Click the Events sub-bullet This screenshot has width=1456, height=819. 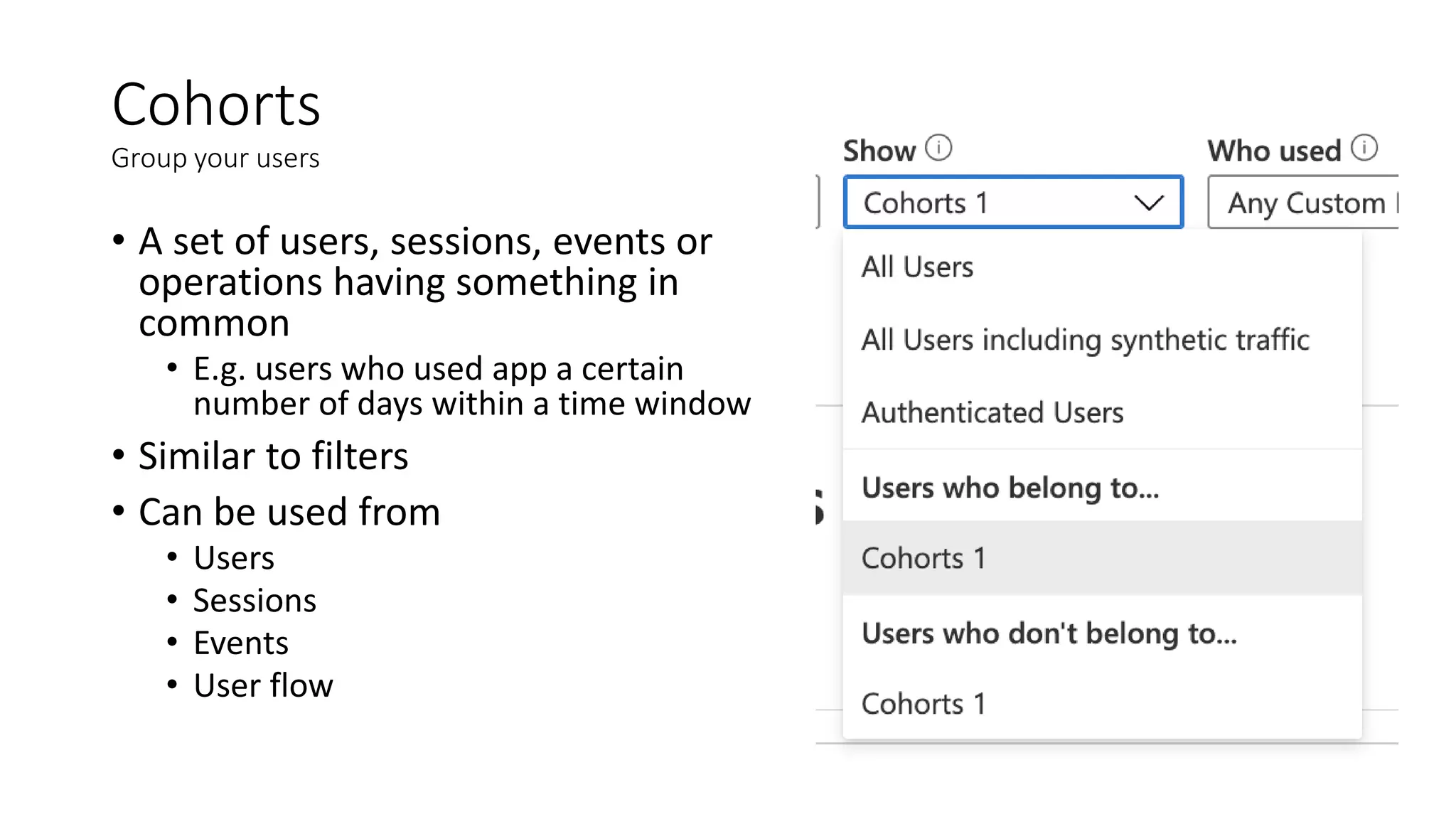click(241, 643)
